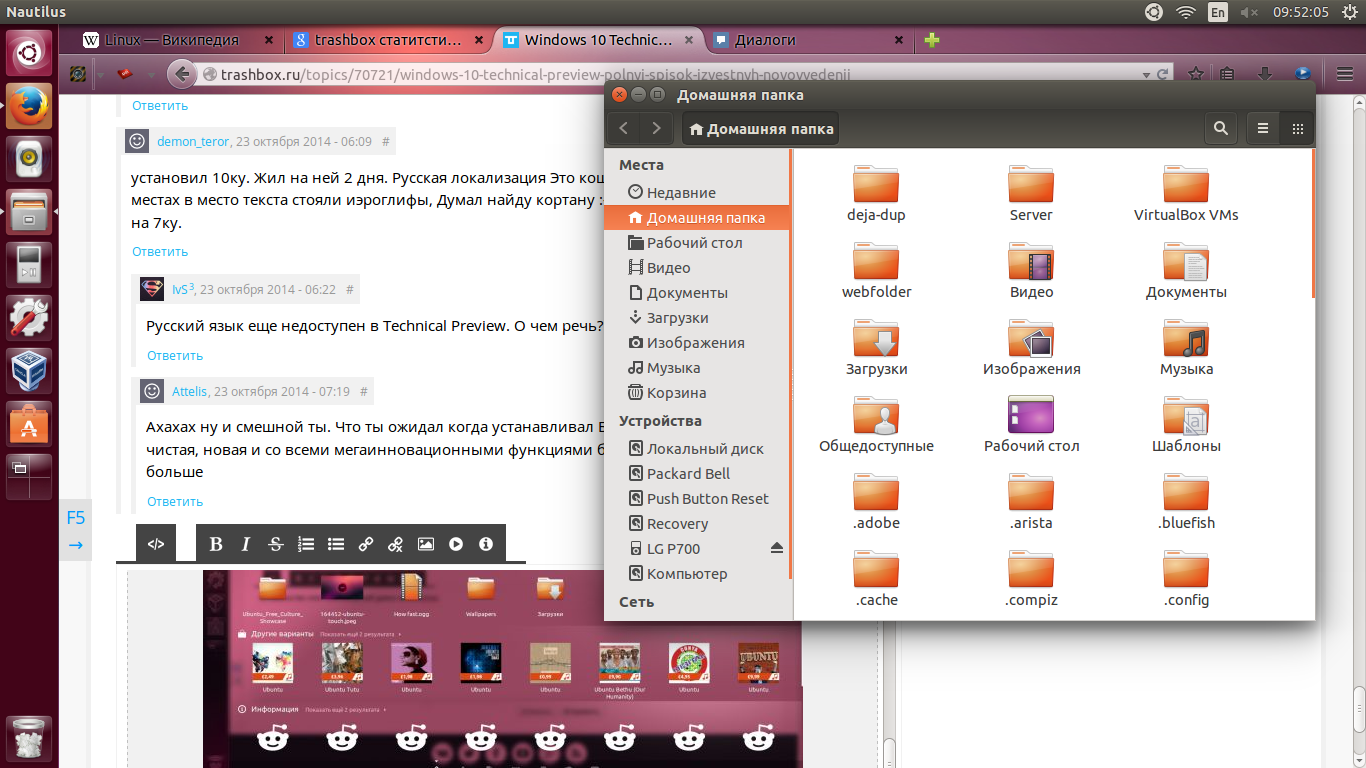Click the Italic formatting icon

245,544
